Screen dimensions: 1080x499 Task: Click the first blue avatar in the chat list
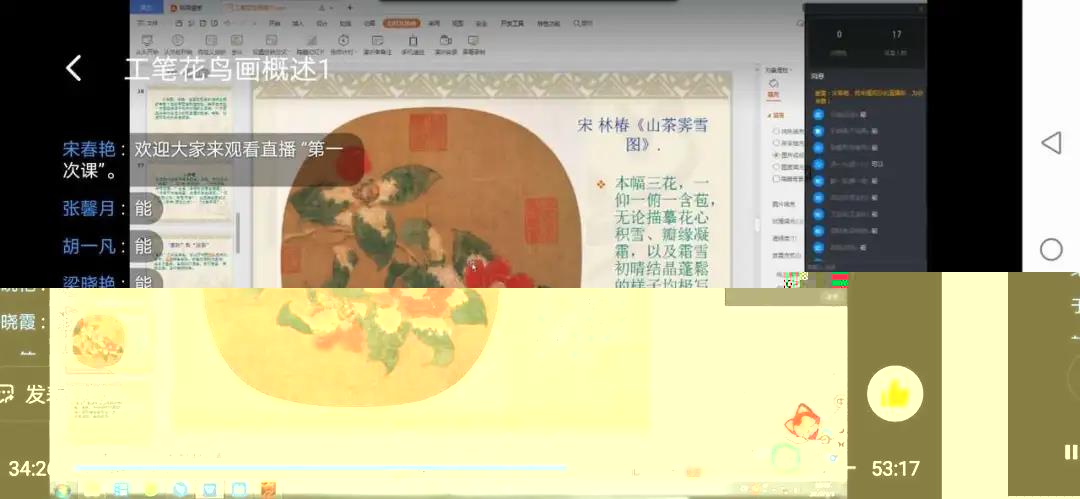pyautogui.click(x=818, y=114)
